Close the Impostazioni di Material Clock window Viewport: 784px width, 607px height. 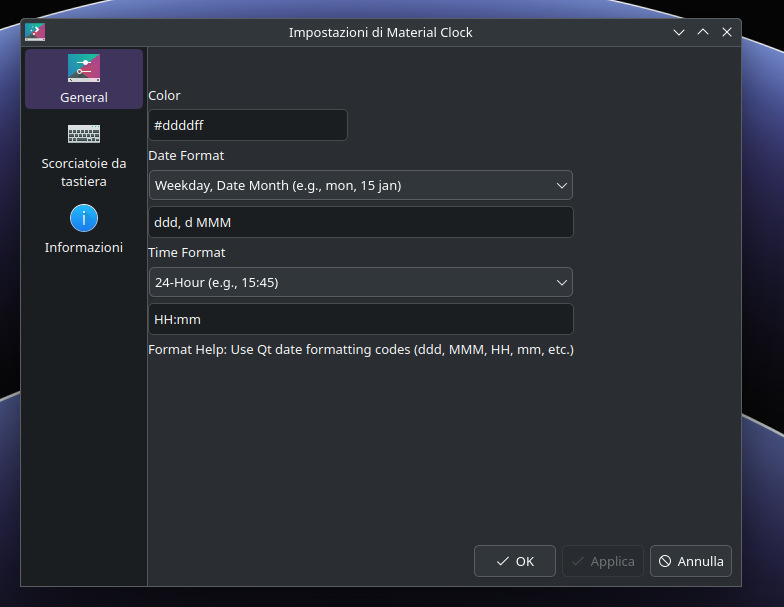click(727, 32)
